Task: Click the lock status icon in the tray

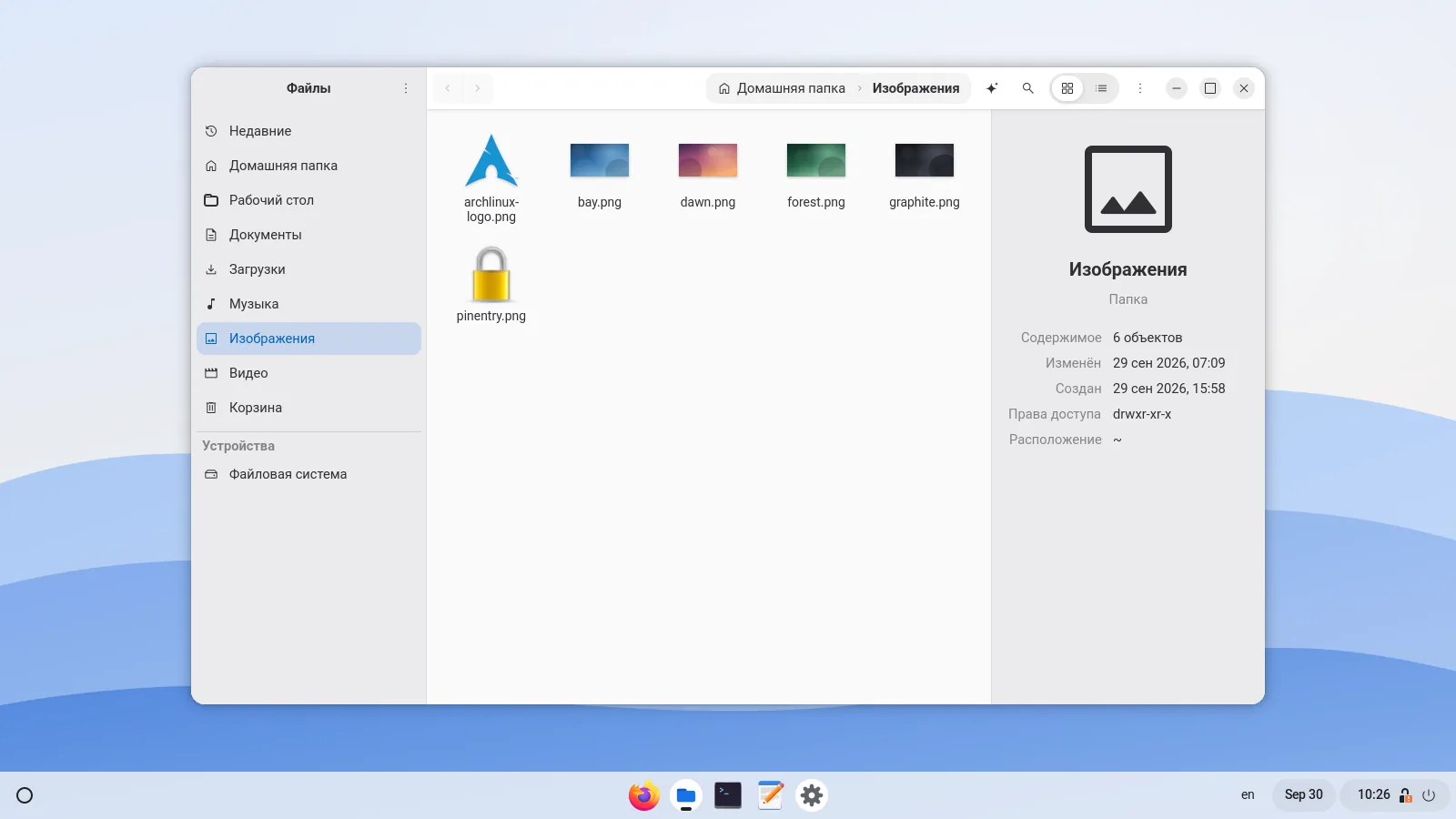Action: click(1406, 795)
